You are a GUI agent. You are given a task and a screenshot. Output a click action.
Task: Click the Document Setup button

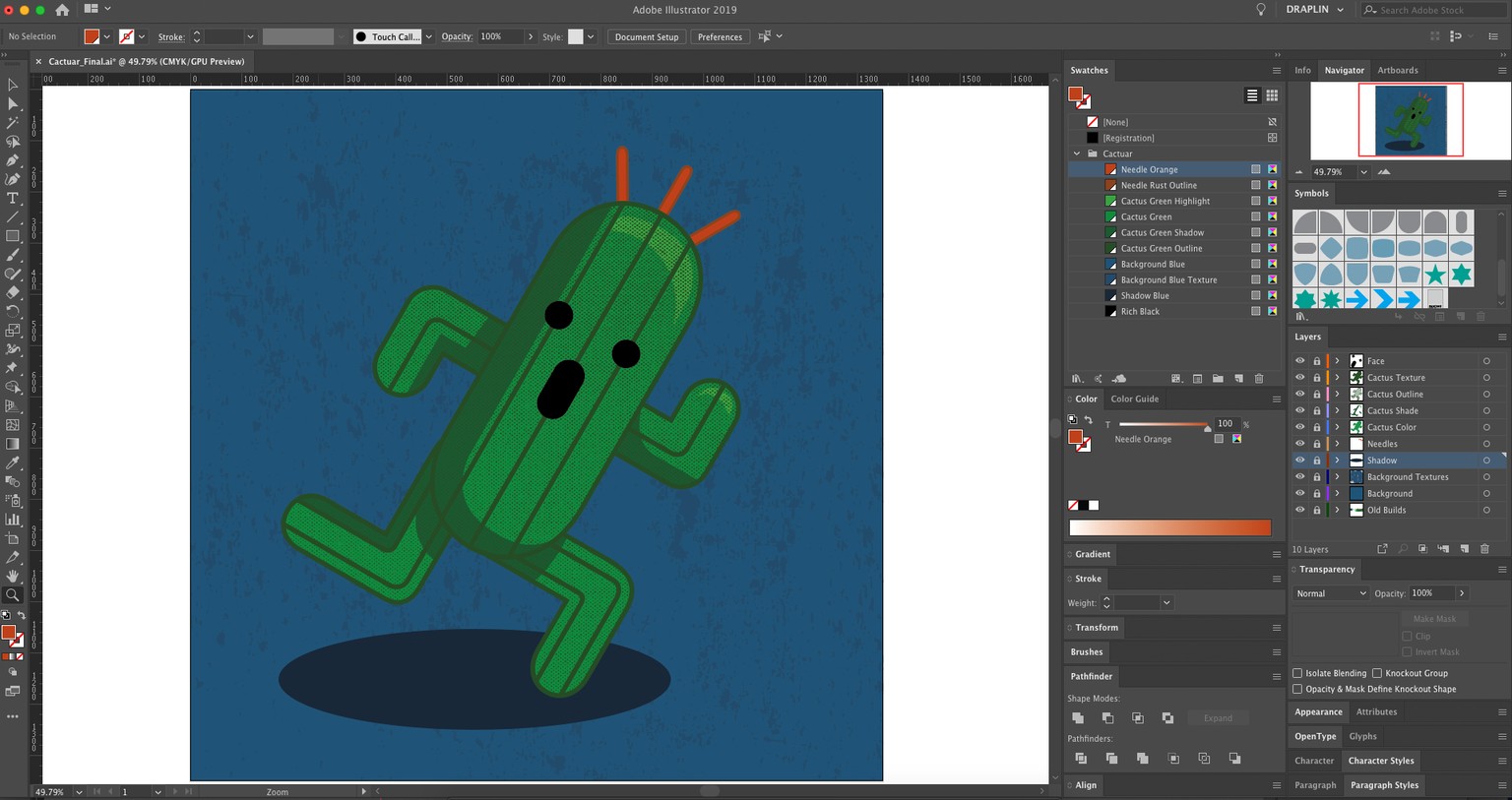pyautogui.click(x=647, y=36)
